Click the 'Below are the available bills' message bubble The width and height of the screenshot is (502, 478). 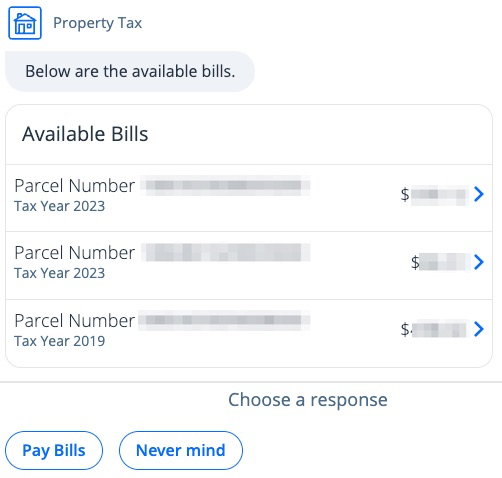pyautogui.click(x=130, y=71)
